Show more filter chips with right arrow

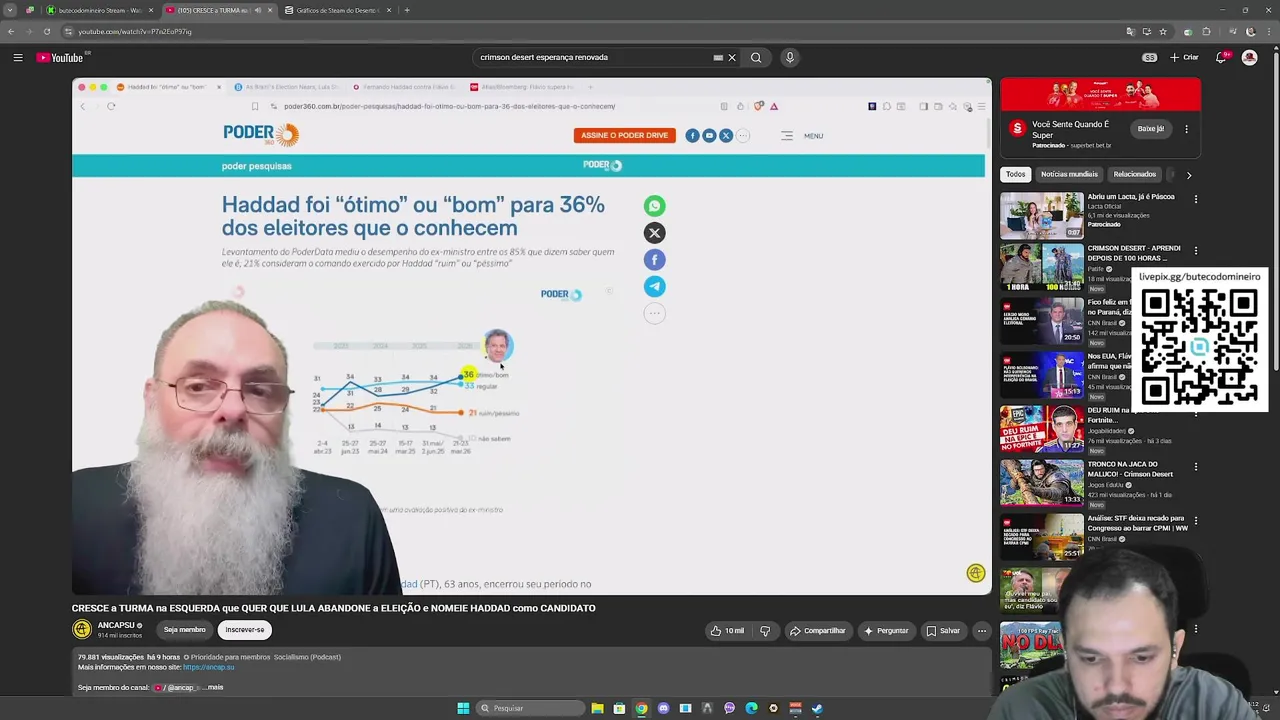pos(1188,175)
